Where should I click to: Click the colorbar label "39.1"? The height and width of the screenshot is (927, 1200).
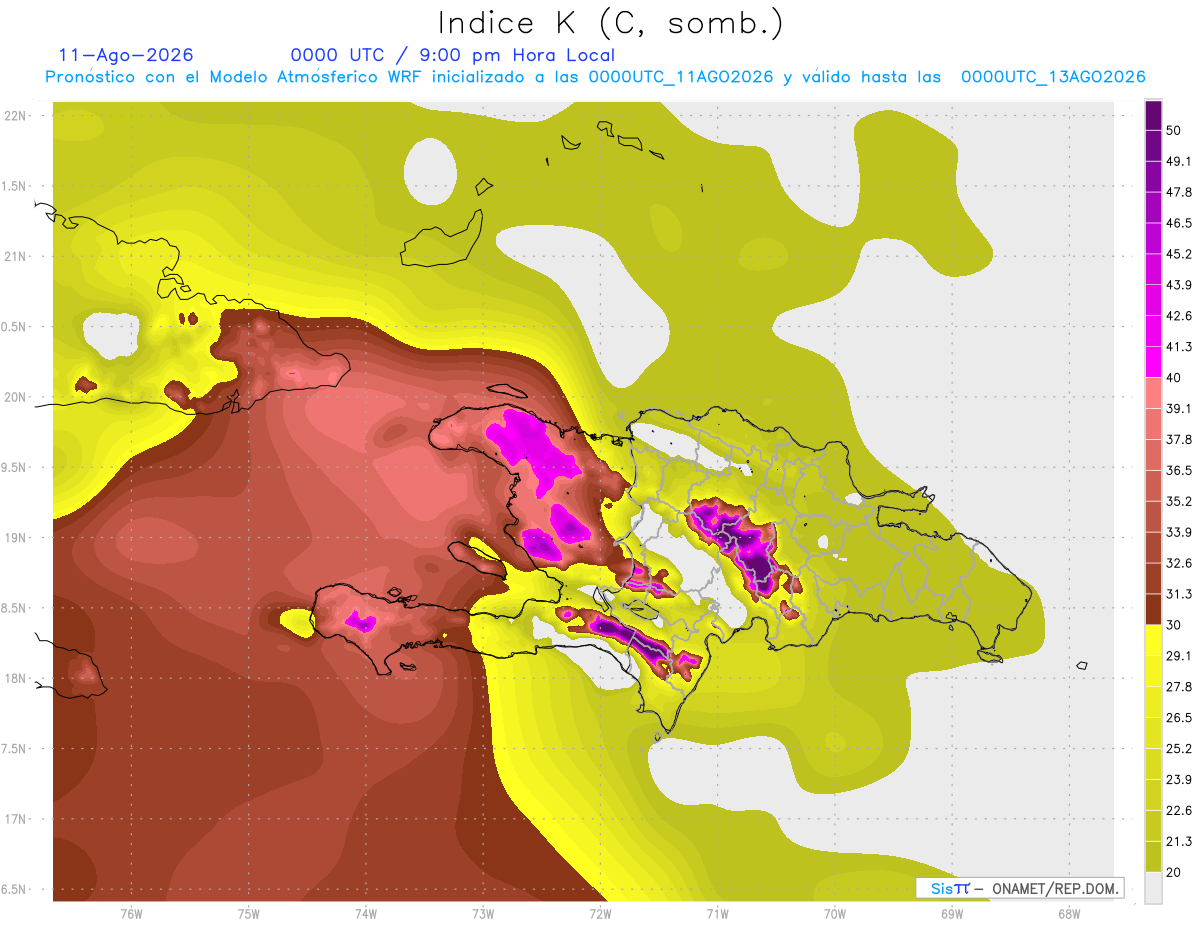(1178, 408)
